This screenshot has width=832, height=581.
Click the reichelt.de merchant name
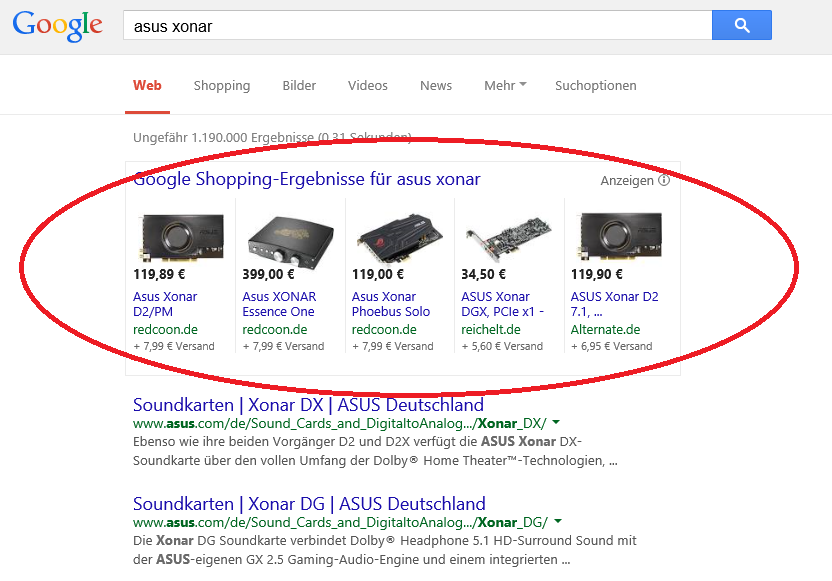[491, 329]
